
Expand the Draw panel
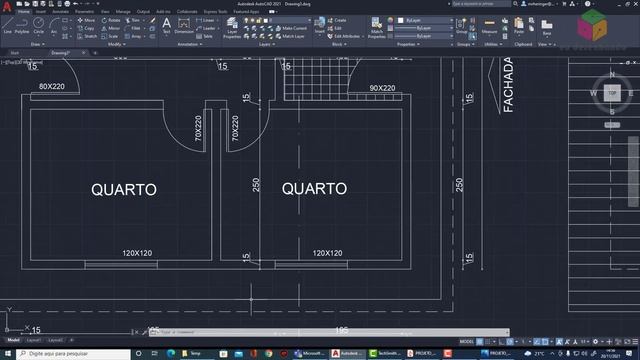point(38,44)
